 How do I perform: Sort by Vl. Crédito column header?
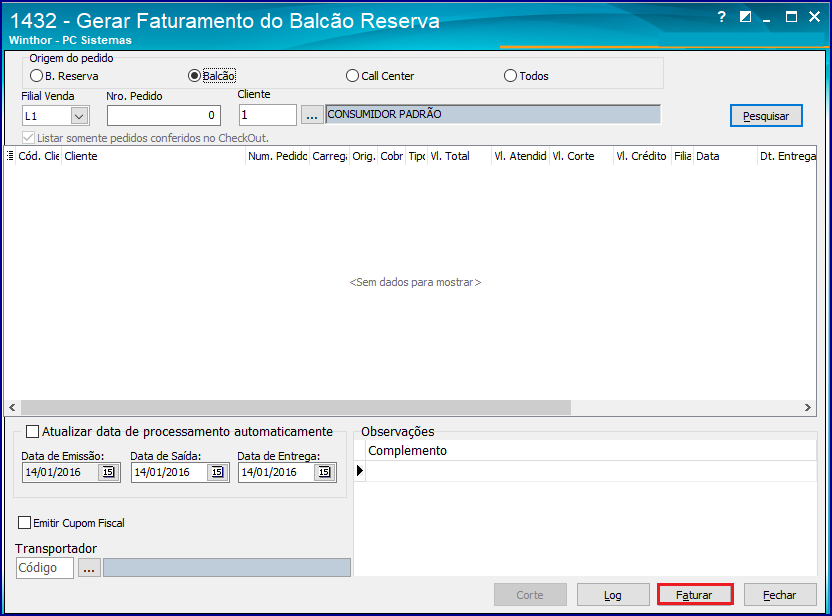(x=642, y=156)
